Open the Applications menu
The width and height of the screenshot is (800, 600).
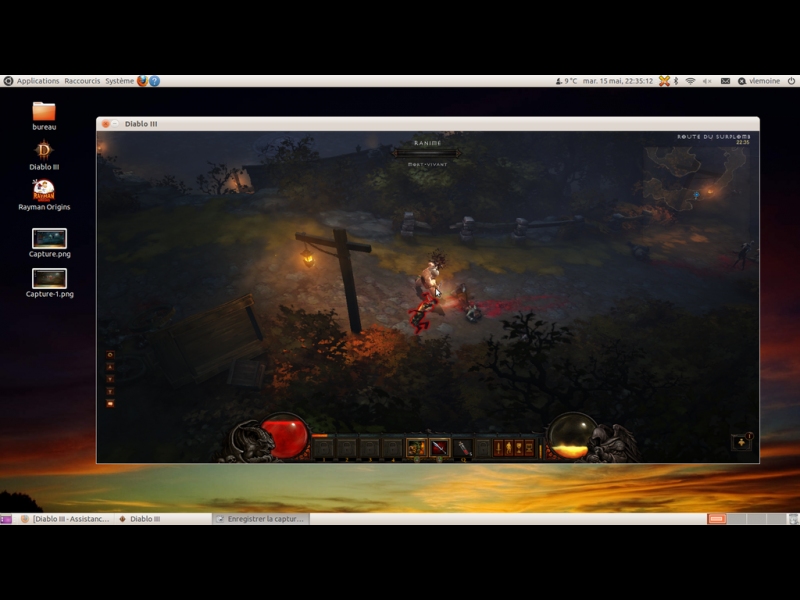tap(38, 81)
